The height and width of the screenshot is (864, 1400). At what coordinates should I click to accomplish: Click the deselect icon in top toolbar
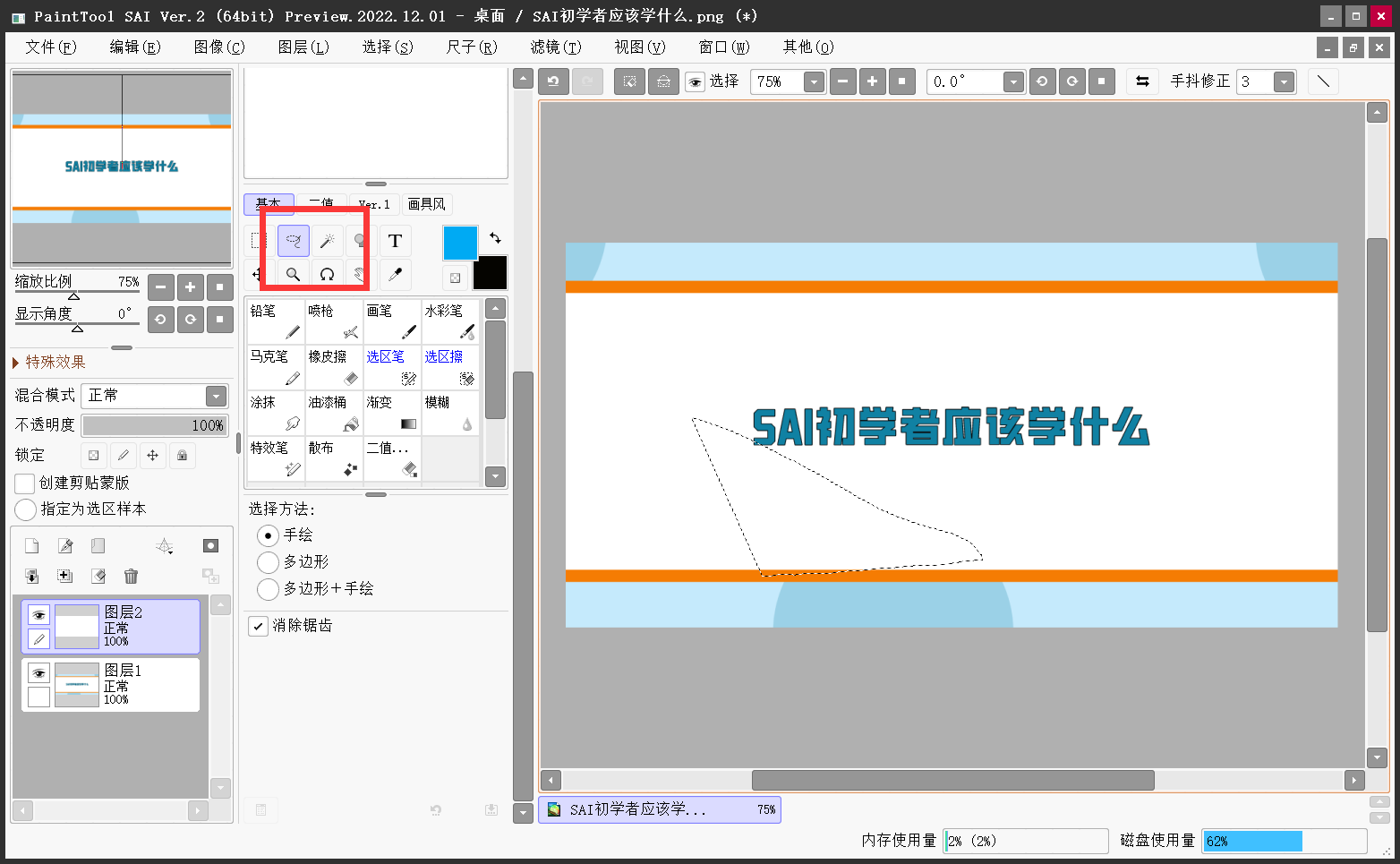point(630,81)
